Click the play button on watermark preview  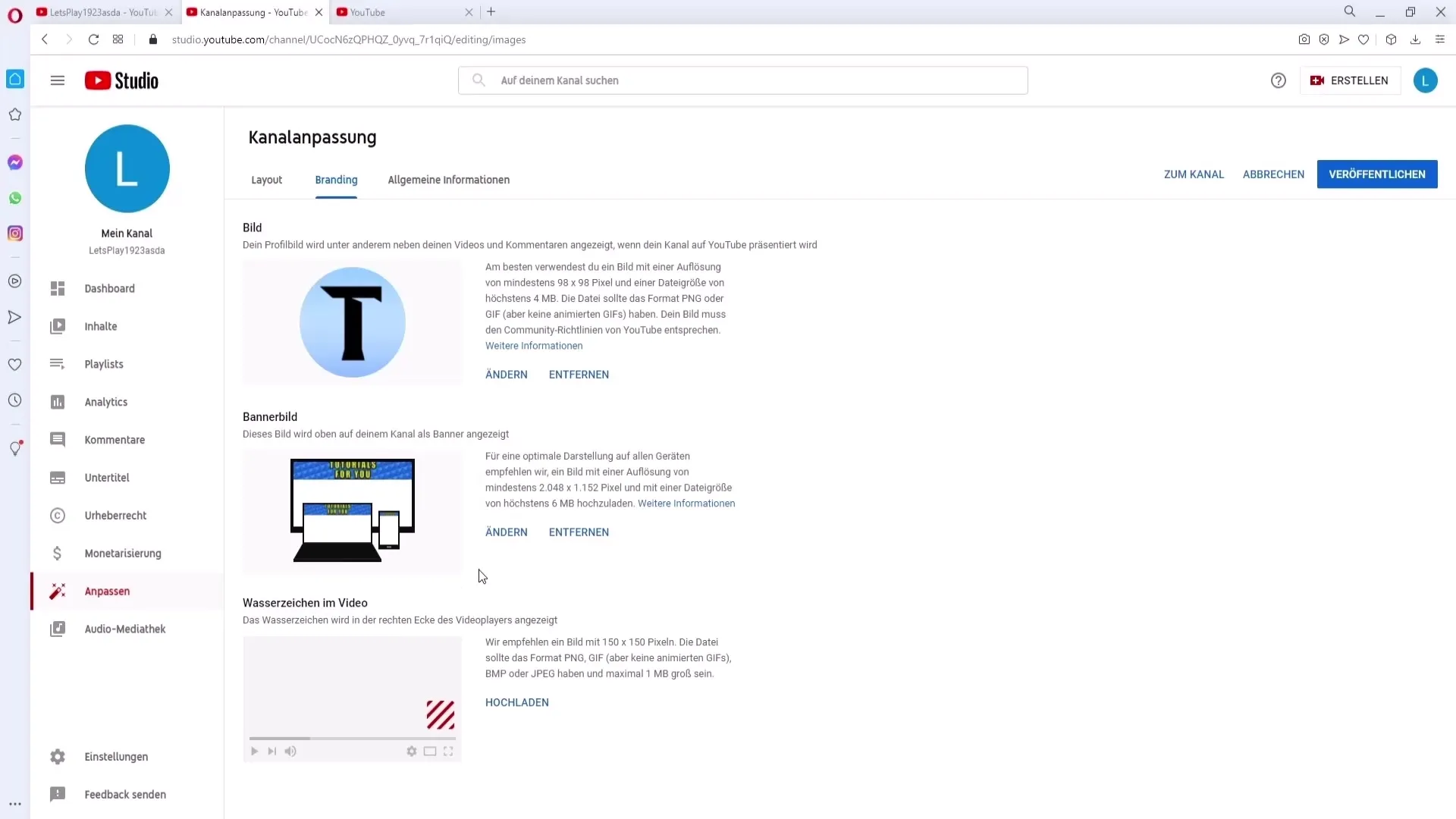click(x=255, y=751)
